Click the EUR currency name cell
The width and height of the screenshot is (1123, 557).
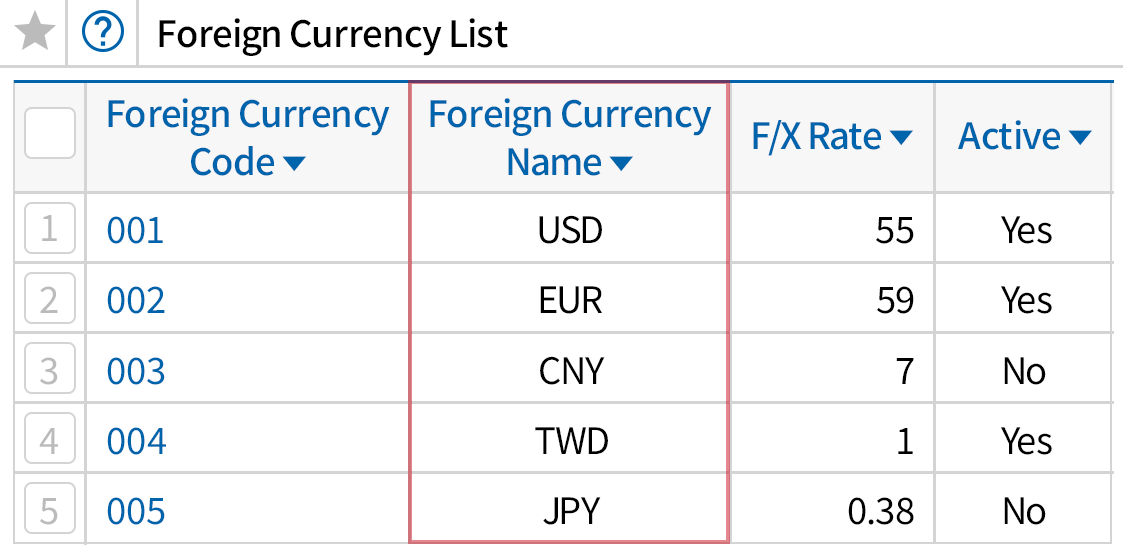[570, 301]
